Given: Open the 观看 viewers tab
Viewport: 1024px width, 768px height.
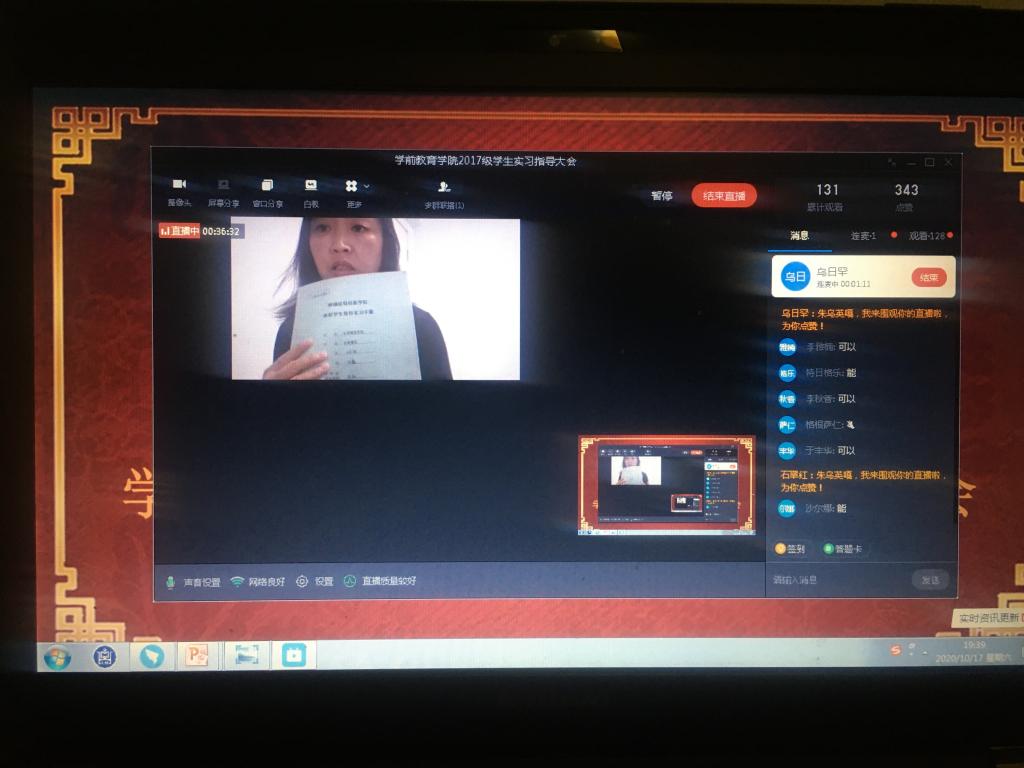Looking at the screenshot, I should click(926, 236).
